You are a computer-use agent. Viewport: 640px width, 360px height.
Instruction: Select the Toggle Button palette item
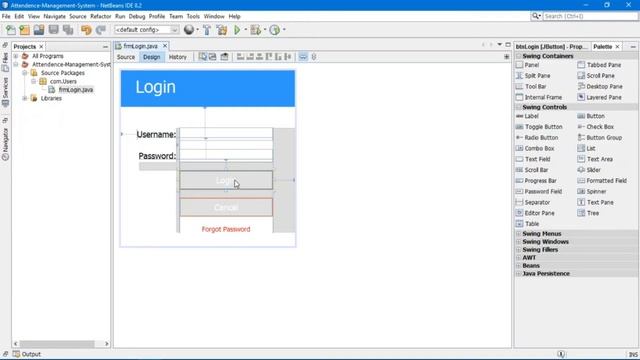[539, 127]
